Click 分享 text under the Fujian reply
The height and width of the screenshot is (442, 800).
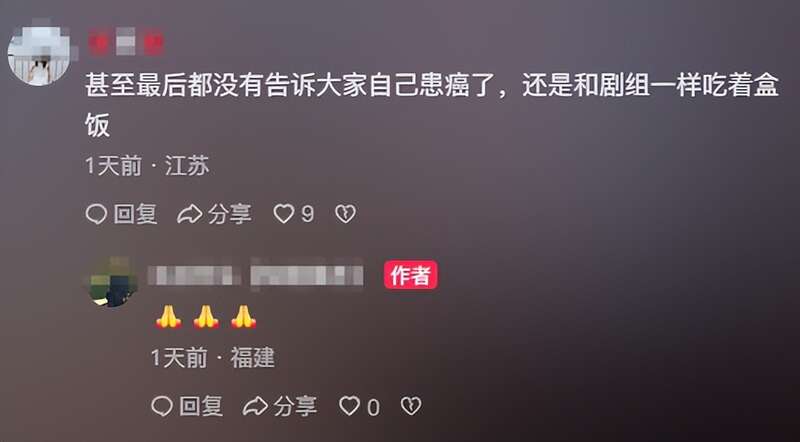click(x=295, y=406)
